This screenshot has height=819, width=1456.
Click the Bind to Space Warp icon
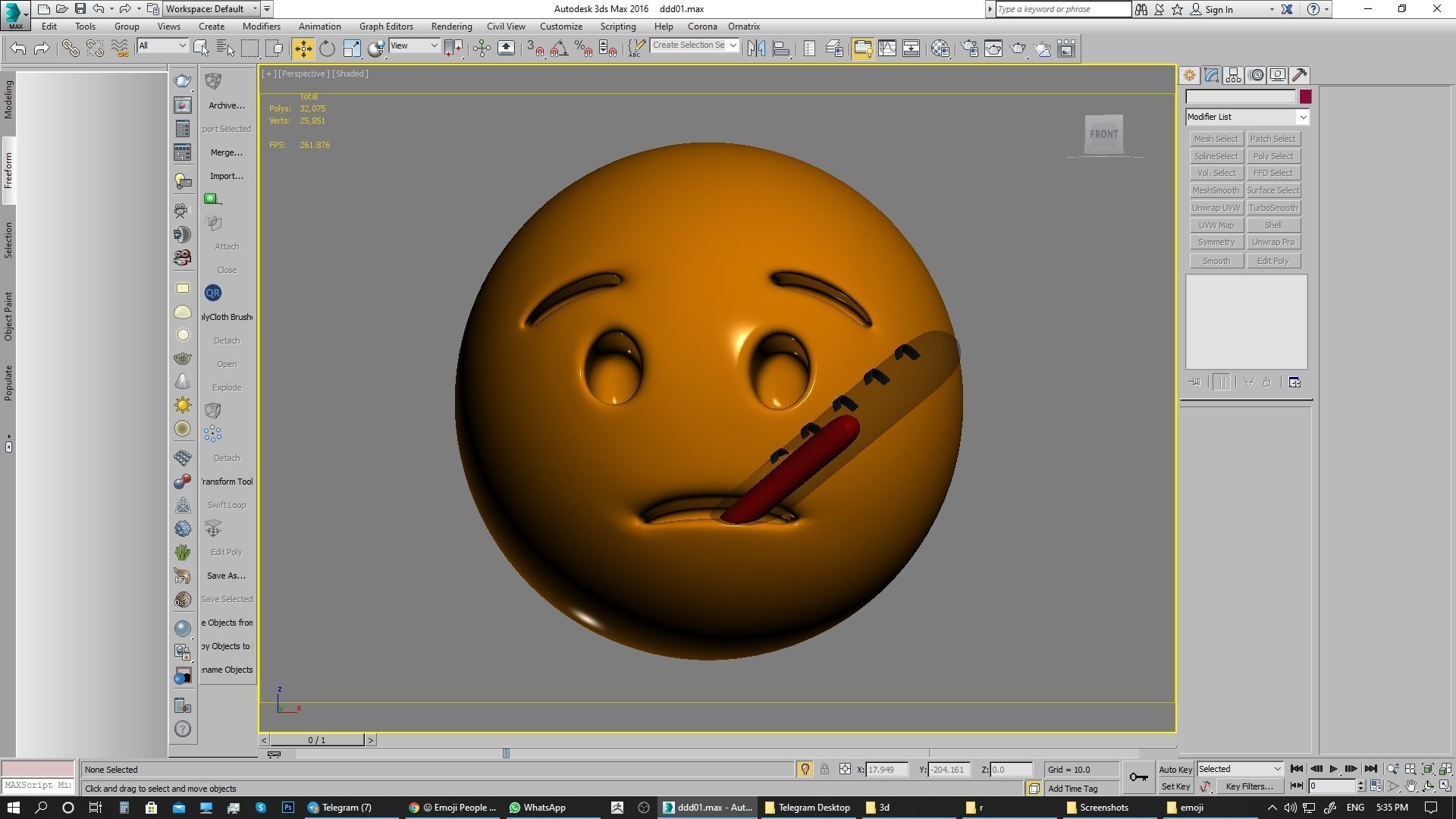pos(120,49)
